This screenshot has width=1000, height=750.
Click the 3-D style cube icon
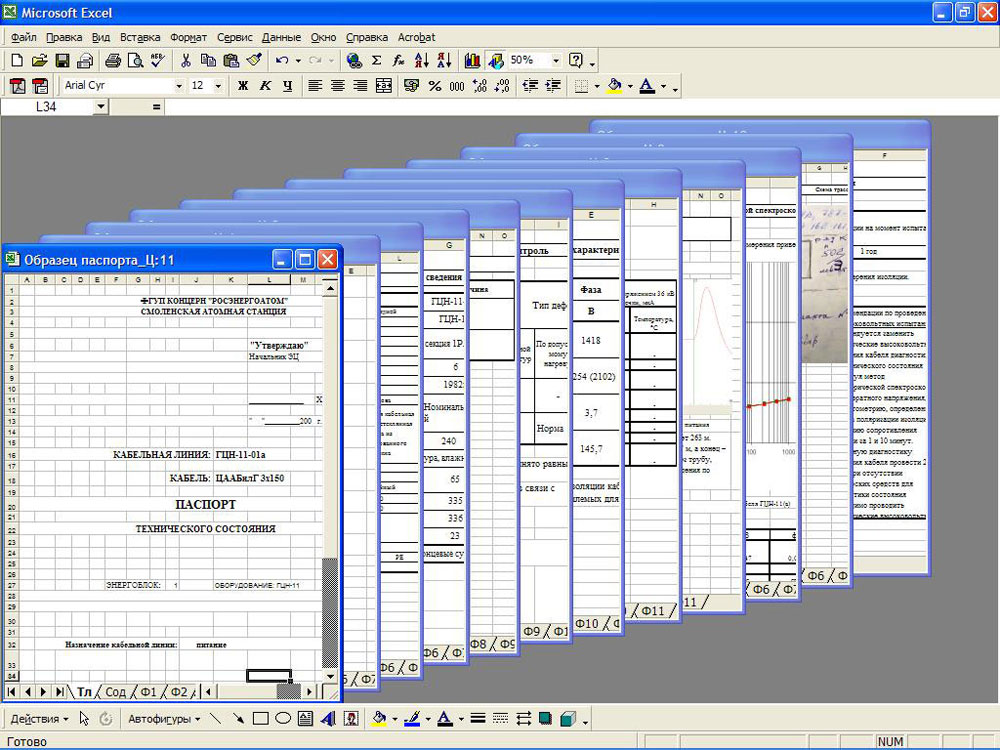pos(568,719)
